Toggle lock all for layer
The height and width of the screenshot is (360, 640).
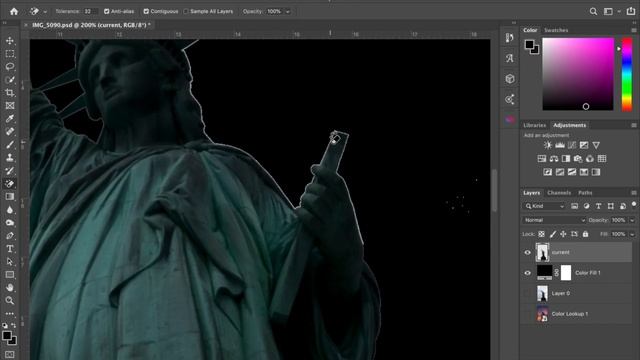[585, 234]
